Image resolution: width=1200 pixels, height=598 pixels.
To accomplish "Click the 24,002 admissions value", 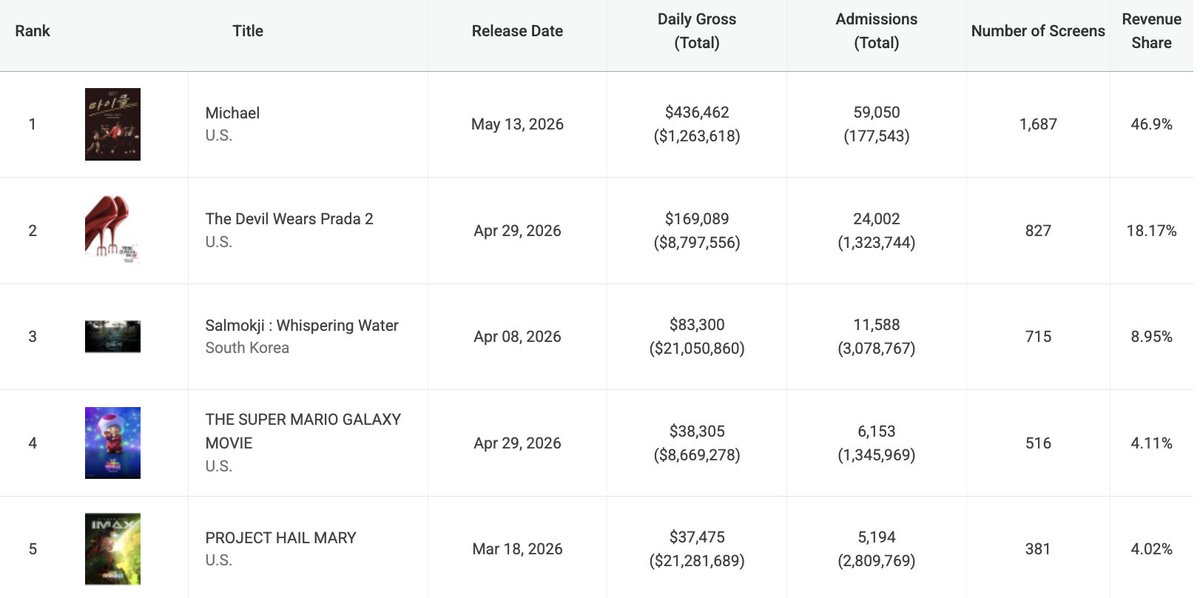I will 877,219.
